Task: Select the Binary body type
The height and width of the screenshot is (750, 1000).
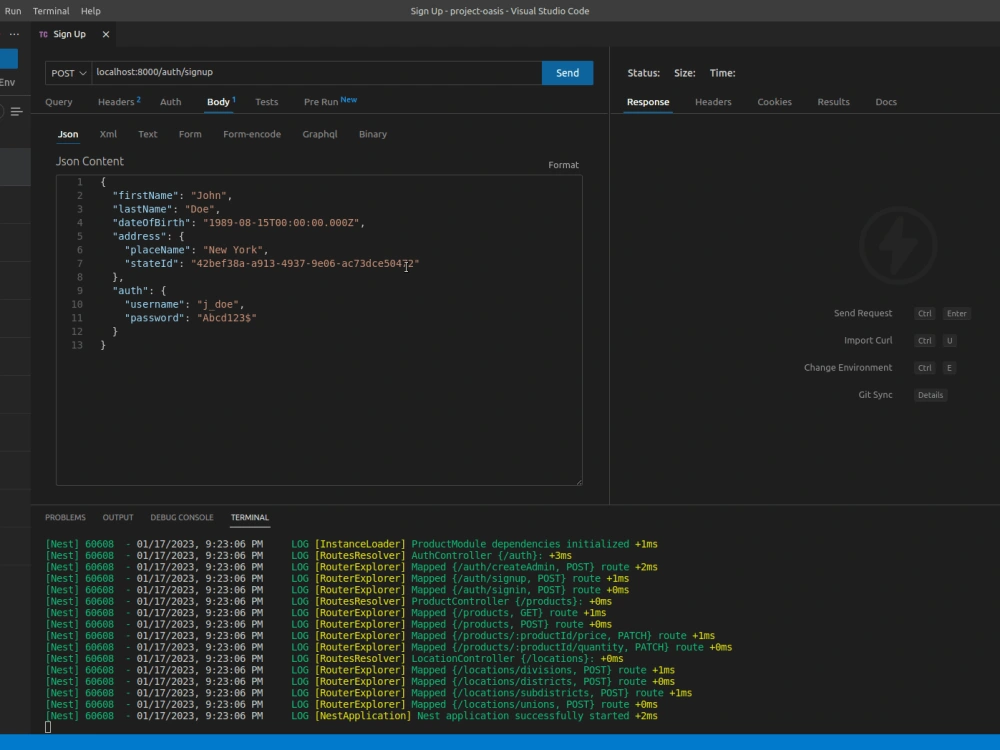Action: (372, 135)
